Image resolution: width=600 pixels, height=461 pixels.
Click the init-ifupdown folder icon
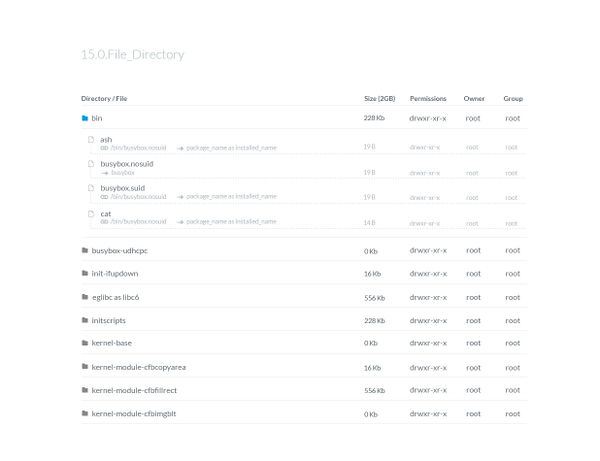point(85,273)
